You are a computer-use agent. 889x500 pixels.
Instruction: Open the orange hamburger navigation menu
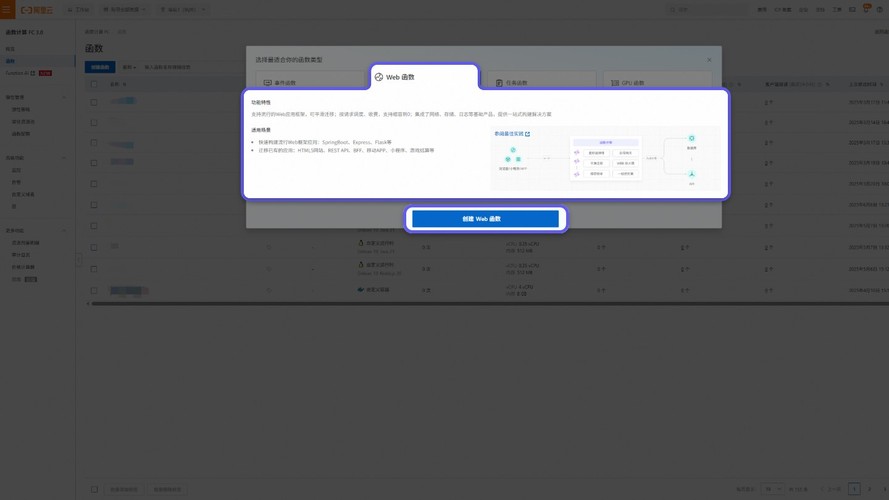(7, 9)
